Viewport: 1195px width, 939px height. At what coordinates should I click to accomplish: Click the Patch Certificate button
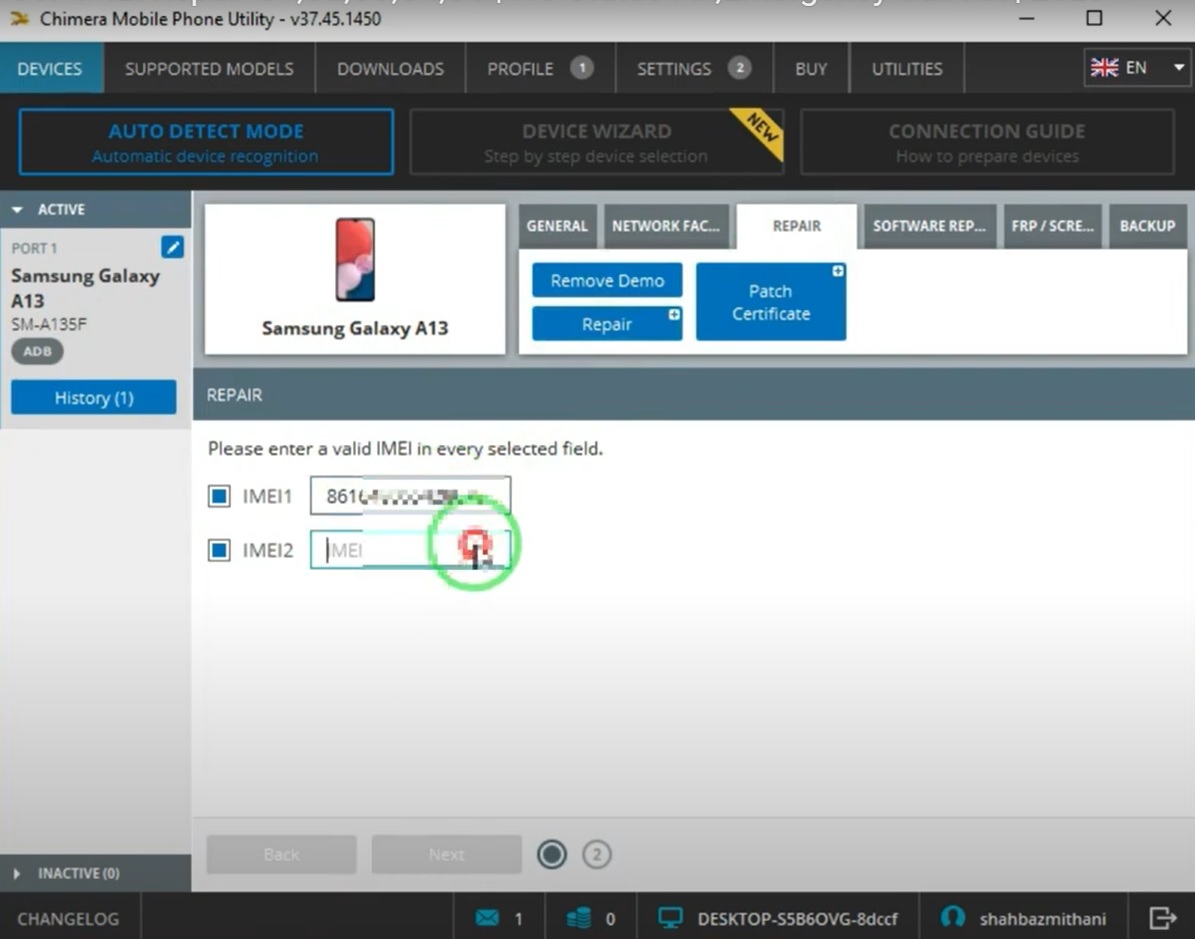[x=771, y=302]
